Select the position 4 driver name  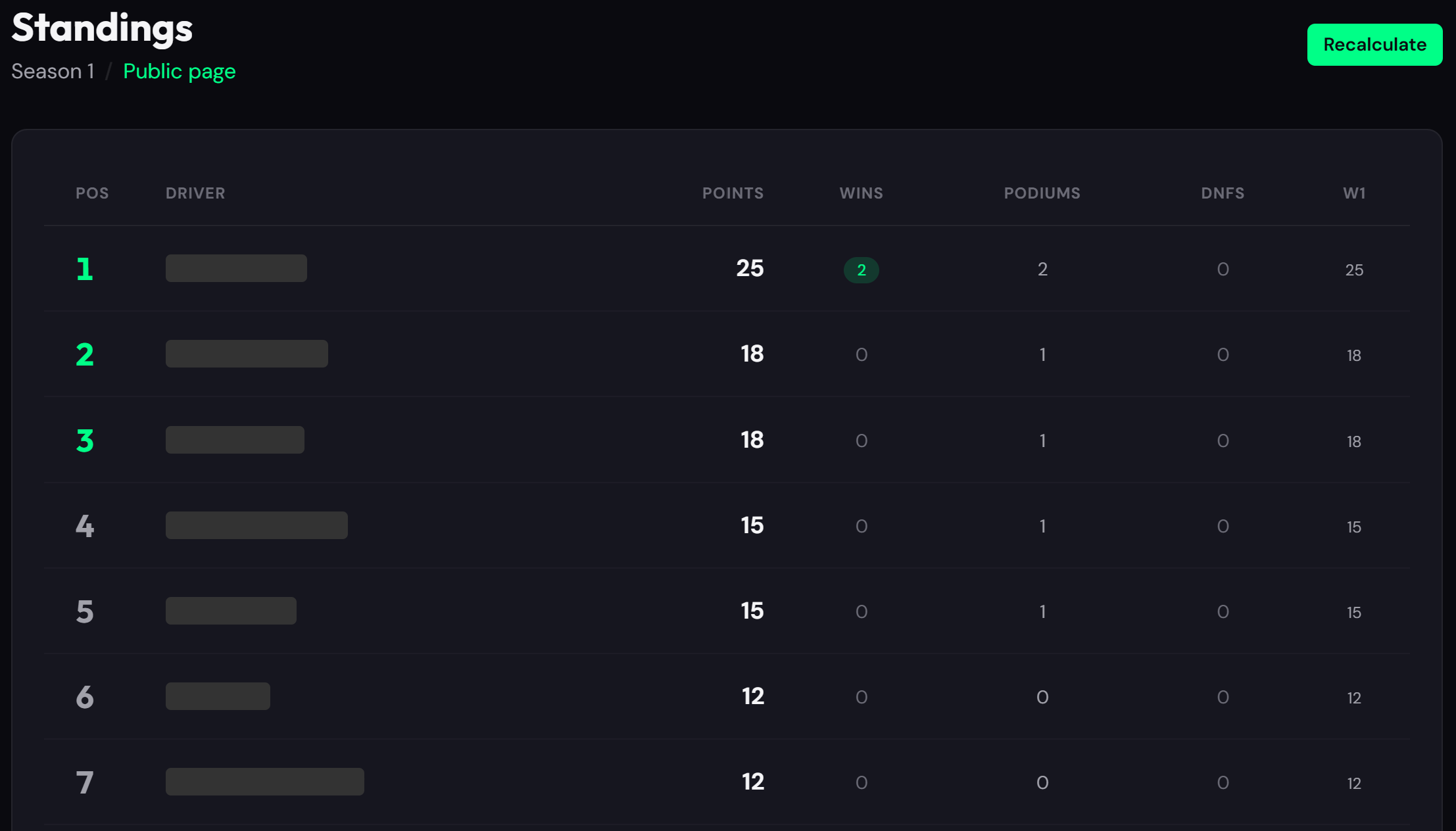pos(256,525)
